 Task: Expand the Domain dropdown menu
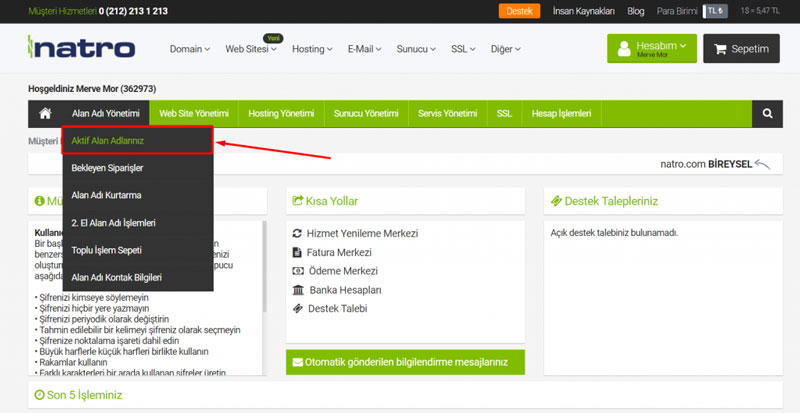pos(190,49)
